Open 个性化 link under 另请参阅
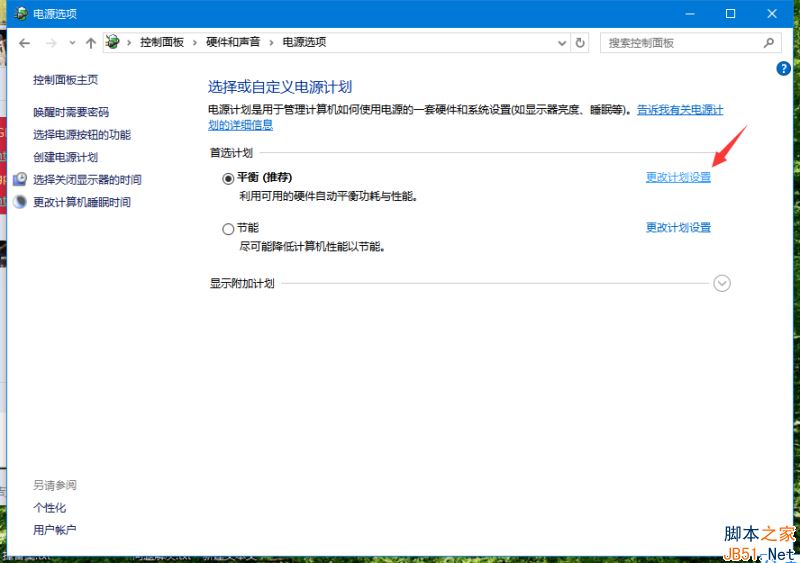 click(x=49, y=507)
